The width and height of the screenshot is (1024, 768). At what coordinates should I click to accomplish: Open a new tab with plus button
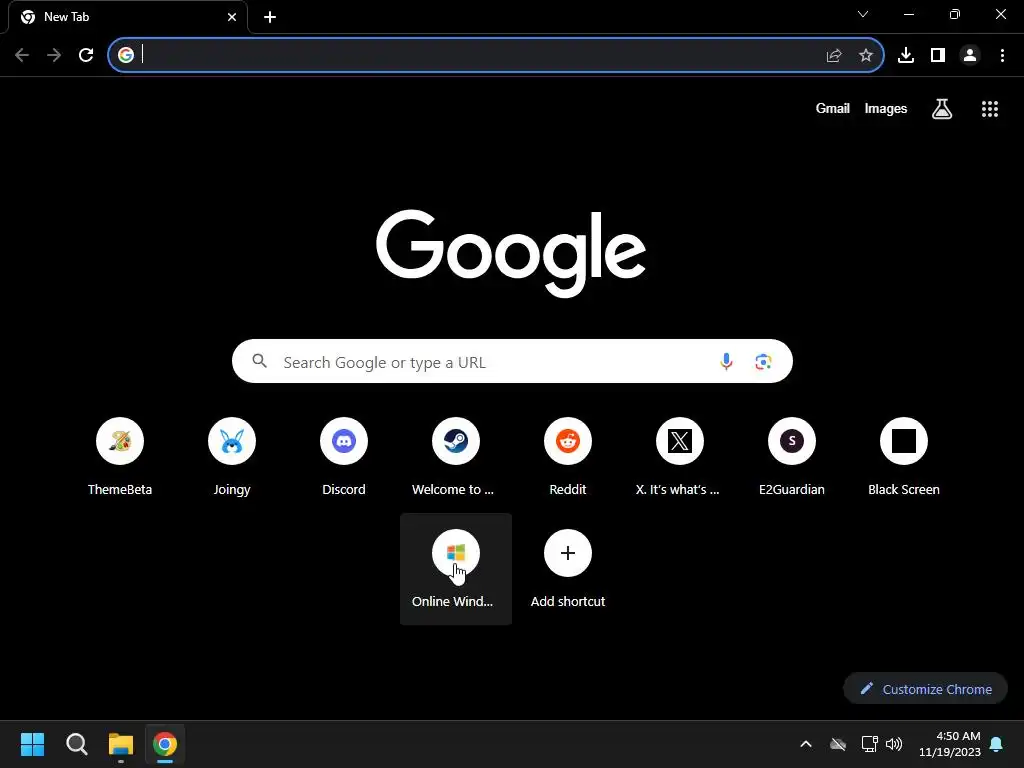click(270, 17)
